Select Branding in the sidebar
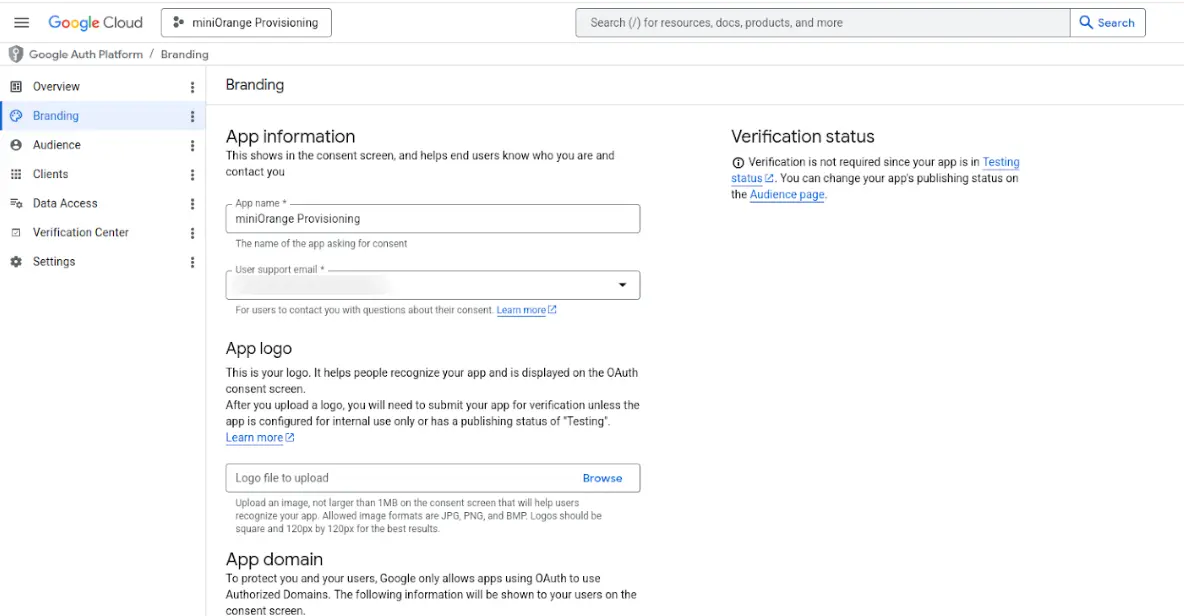The height and width of the screenshot is (616, 1184). point(102,116)
